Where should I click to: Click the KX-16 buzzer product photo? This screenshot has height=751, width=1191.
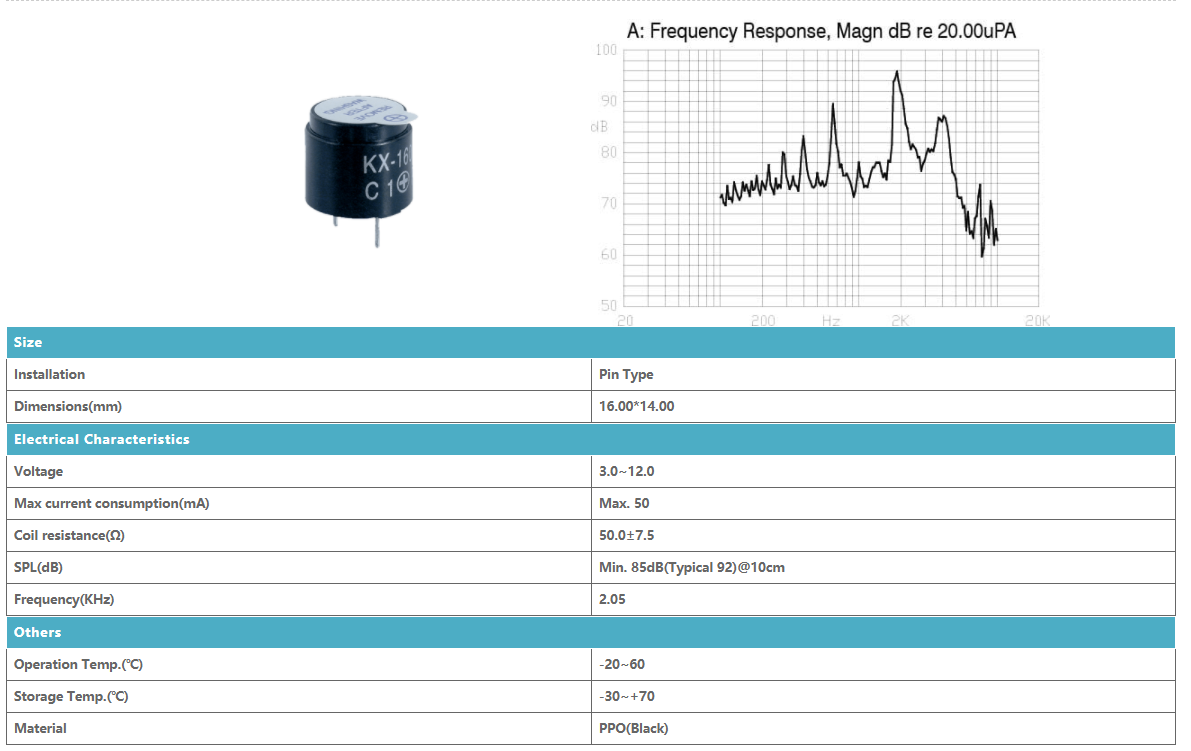point(362,171)
